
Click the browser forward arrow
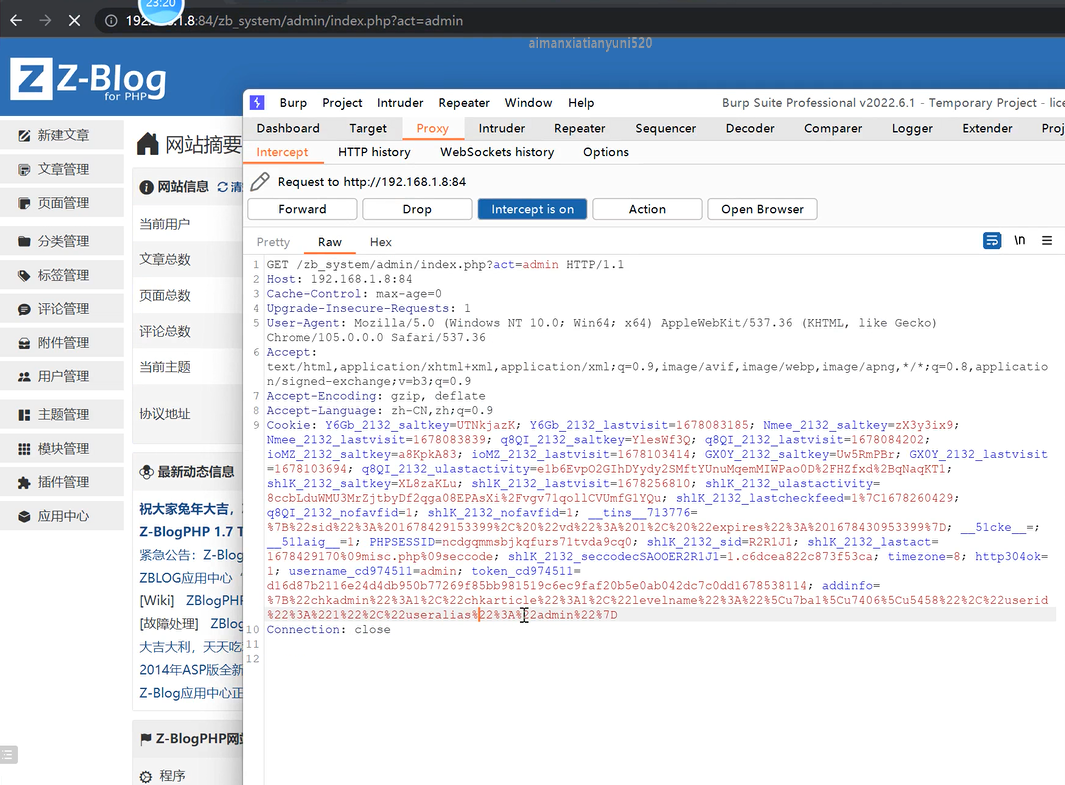[x=45, y=20]
